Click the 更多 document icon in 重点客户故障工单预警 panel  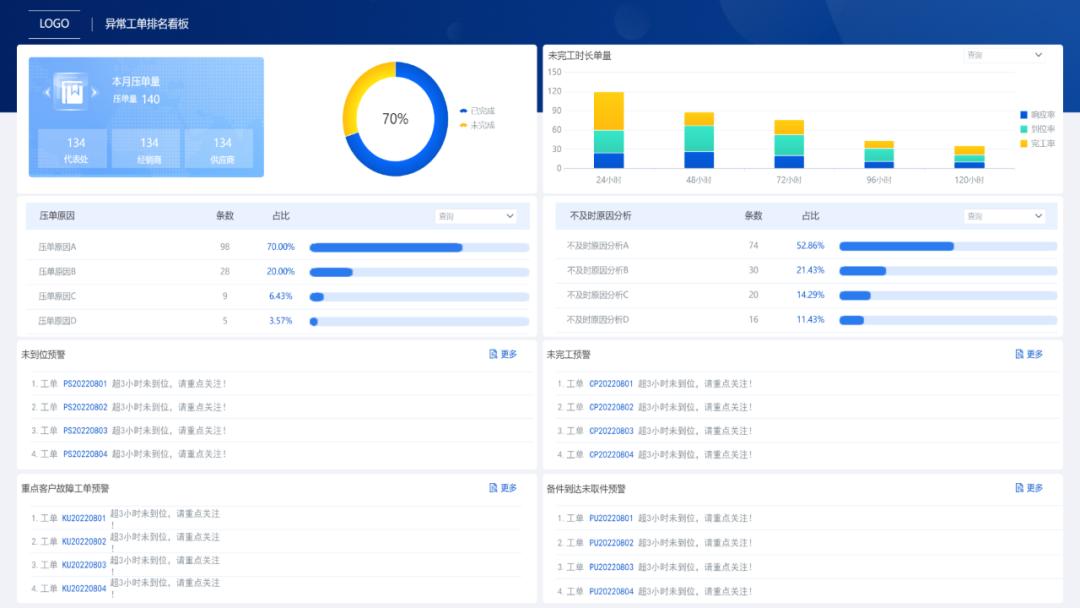click(493, 488)
